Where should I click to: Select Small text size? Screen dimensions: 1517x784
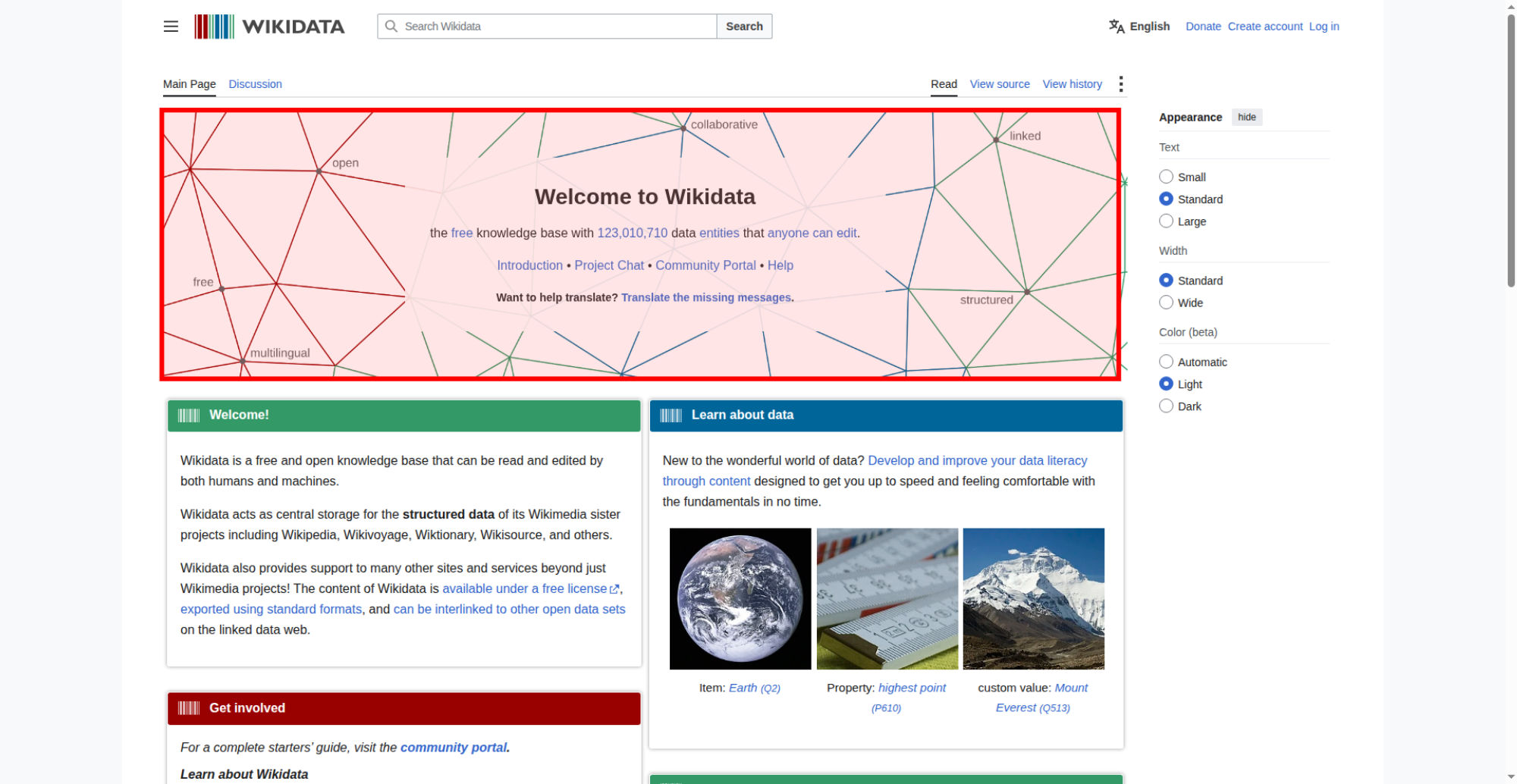tap(1166, 177)
